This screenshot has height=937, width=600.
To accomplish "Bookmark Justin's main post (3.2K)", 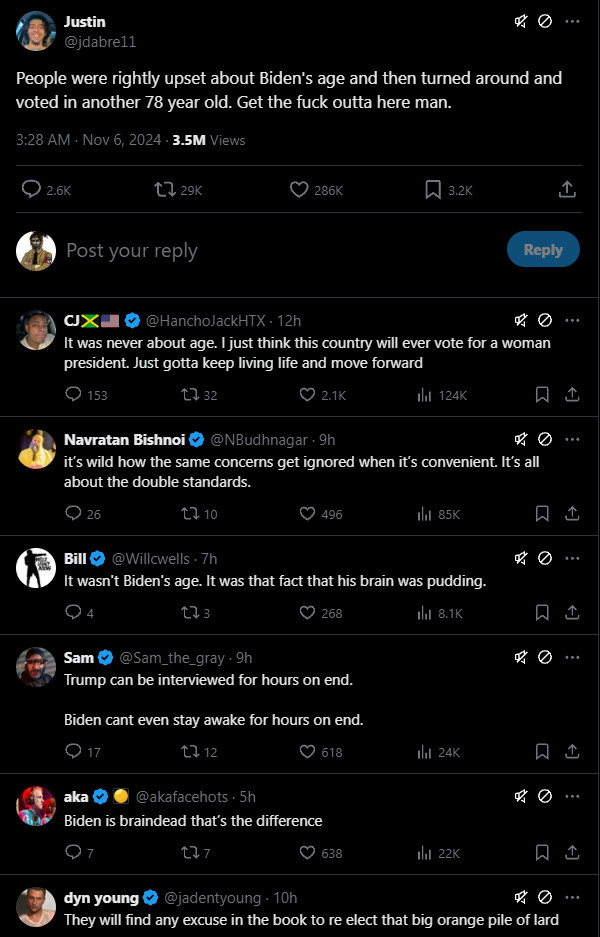I will pyautogui.click(x=434, y=189).
